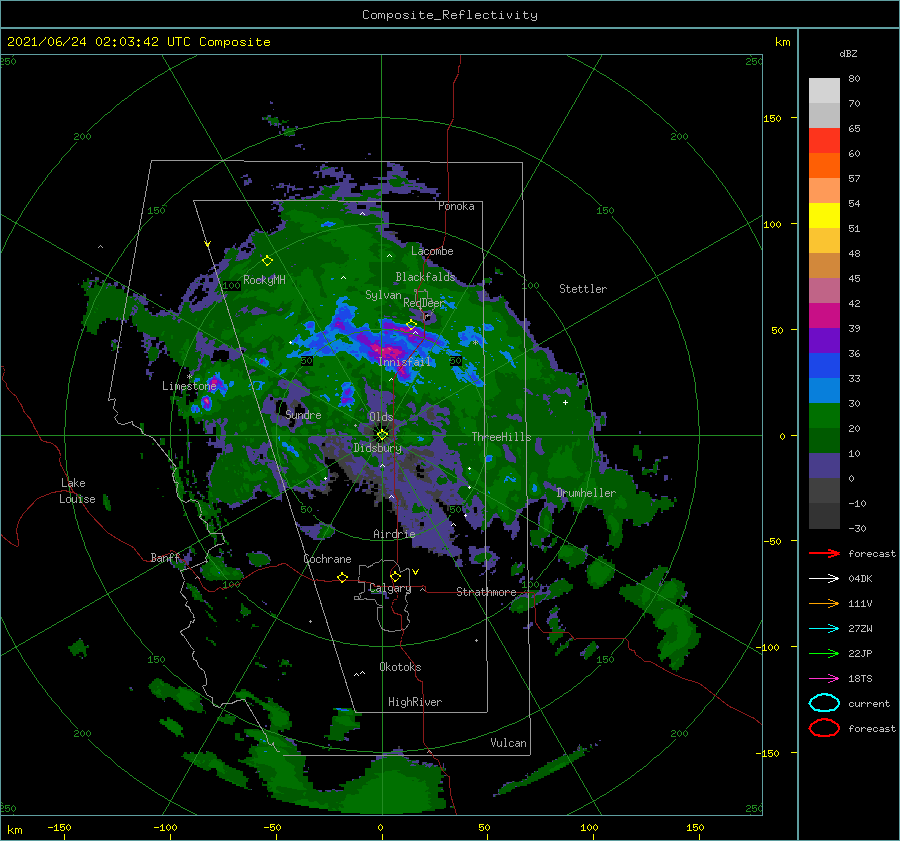
Task: Click the indigo swatch above the 0 label
Action: click(x=824, y=465)
